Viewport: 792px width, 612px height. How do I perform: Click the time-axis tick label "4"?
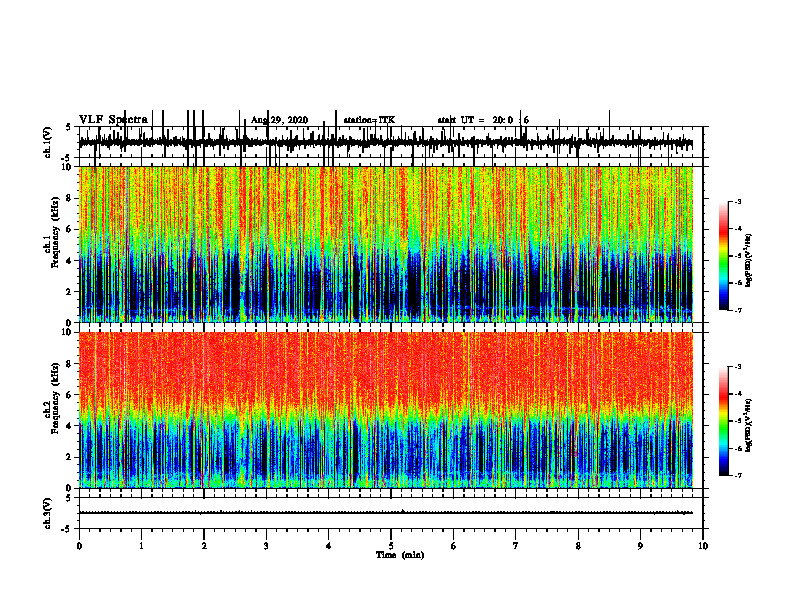[x=328, y=546]
